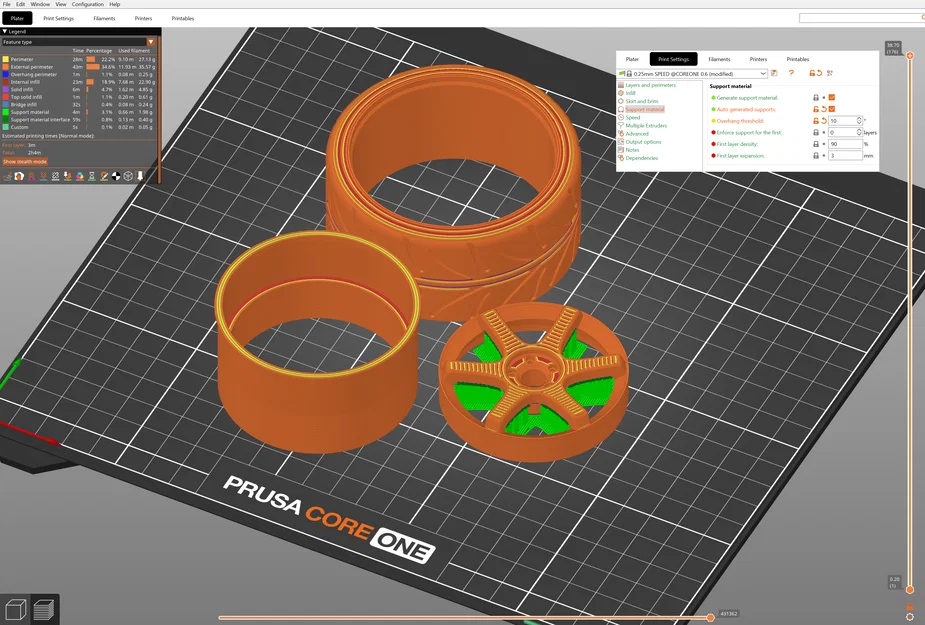Toggle Color changes icon in legend toolbar
Viewport: 925px width, 625px height.
click(80, 176)
